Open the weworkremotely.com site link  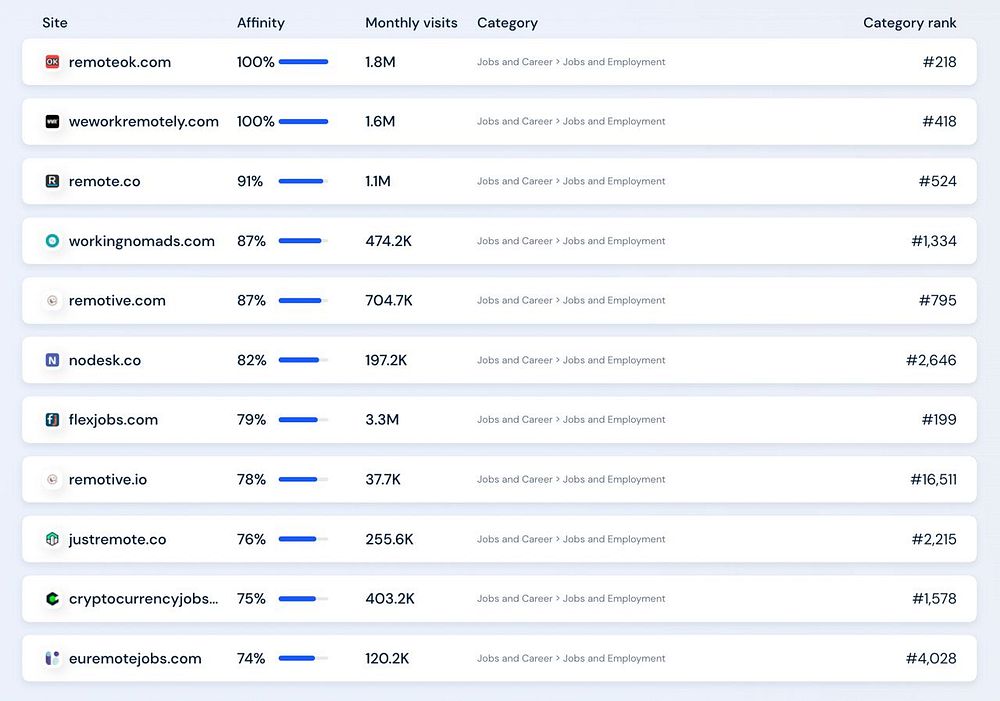pos(143,121)
